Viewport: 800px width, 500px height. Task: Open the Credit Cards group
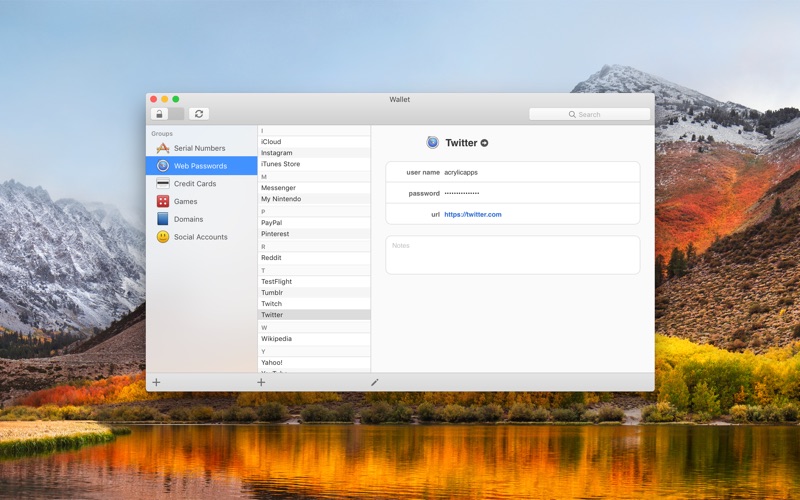[202, 184]
